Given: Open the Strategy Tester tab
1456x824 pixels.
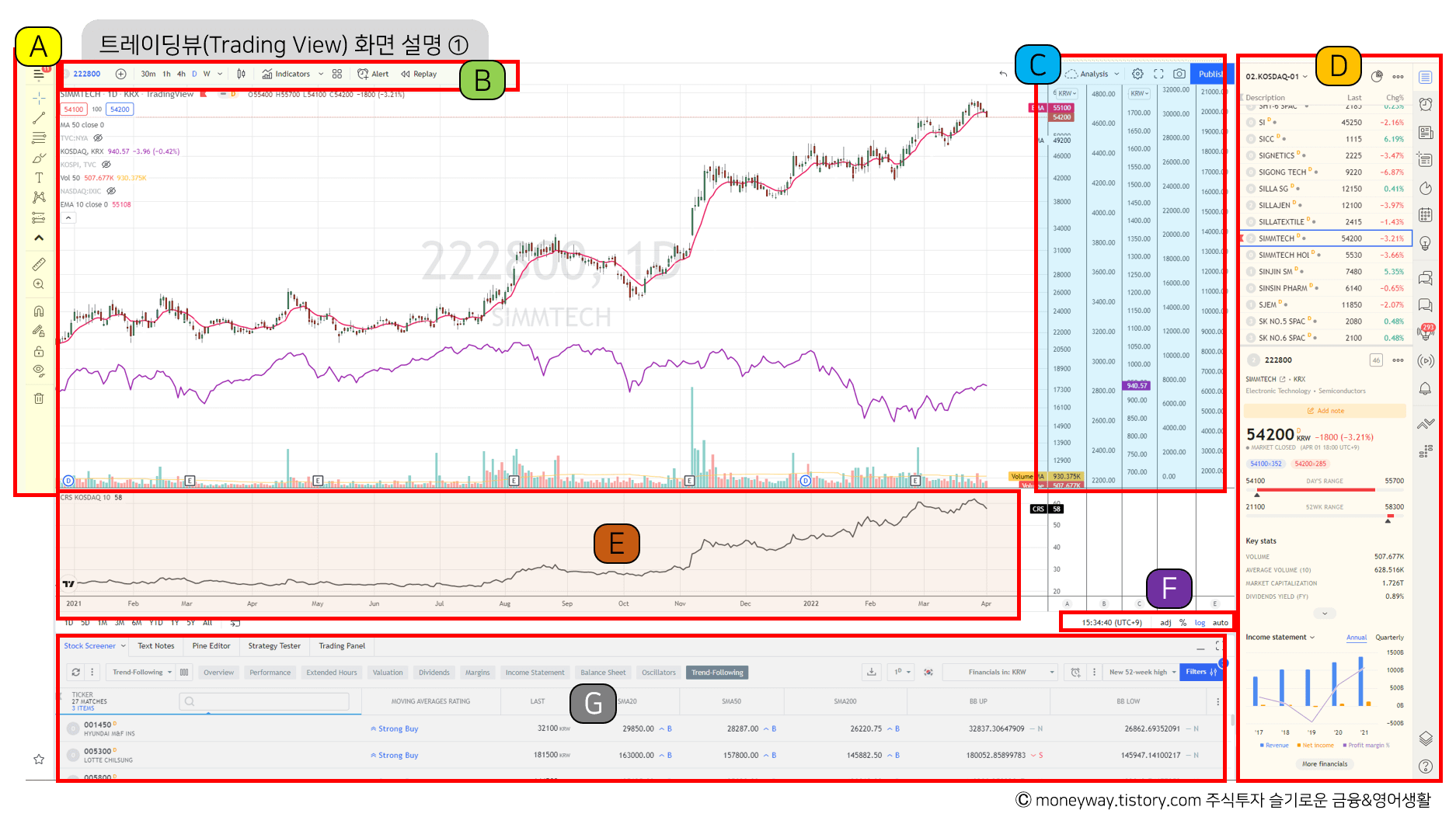Looking at the screenshot, I should [x=274, y=646].
